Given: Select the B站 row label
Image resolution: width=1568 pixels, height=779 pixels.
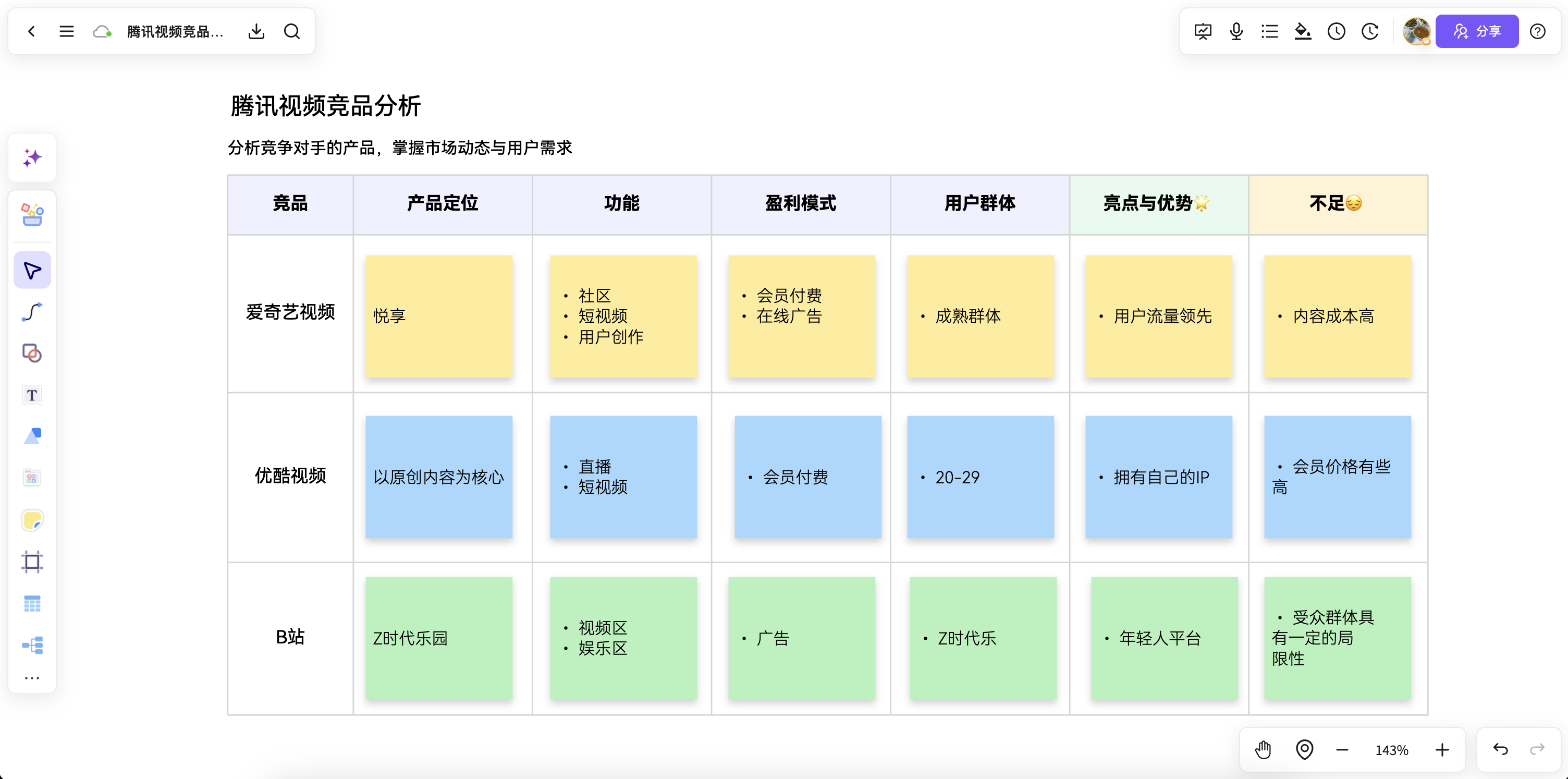Looking at the screenshot, I should pos(290,637).
